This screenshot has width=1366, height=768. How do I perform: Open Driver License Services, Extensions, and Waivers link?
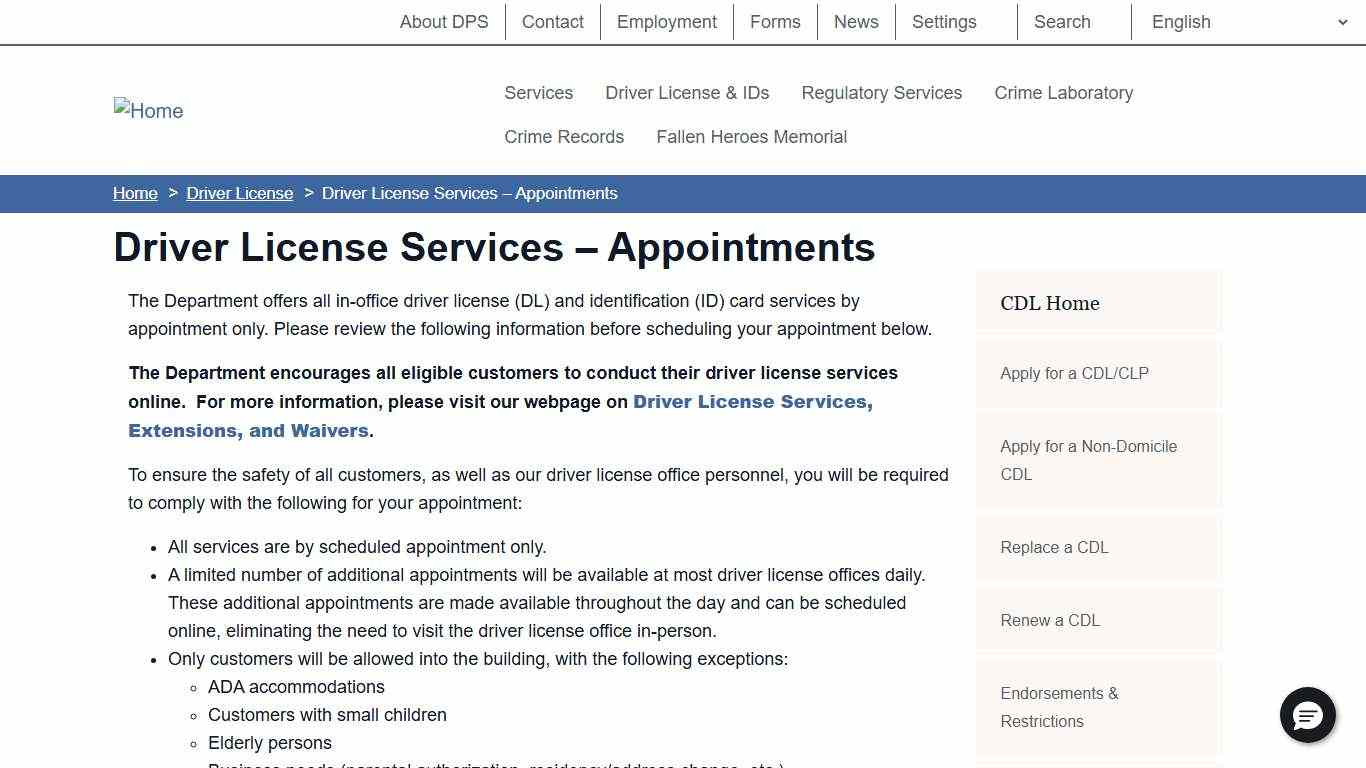click(752, 402)
